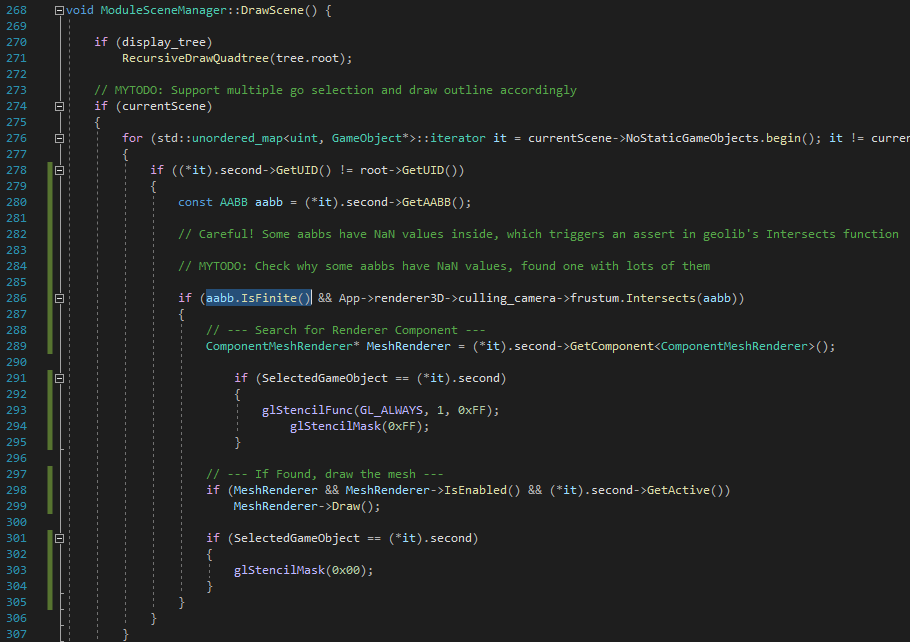Click MeshRenderer->Draw() statement
Image resolution: width=910 pixels, height=642 pixels.
(307, 506)
